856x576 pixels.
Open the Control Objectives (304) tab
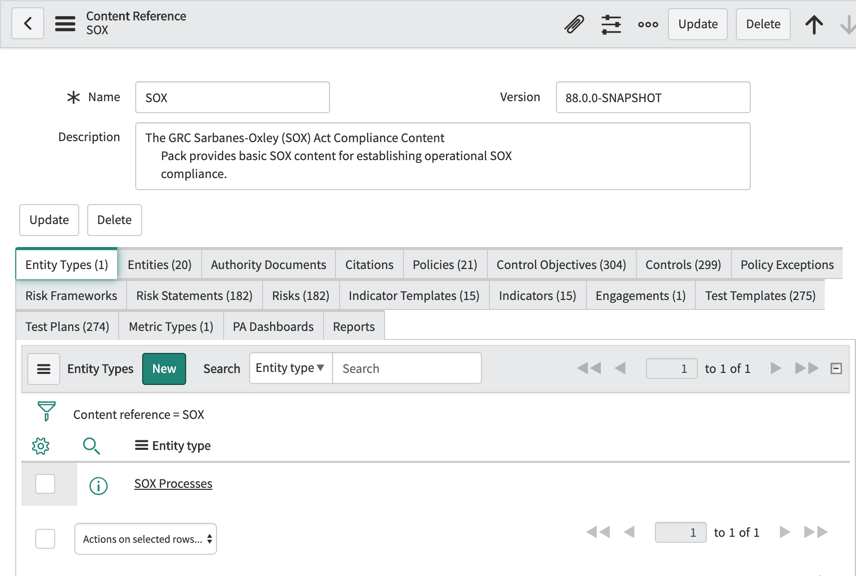pyautogui.click(x=561, y=265)
